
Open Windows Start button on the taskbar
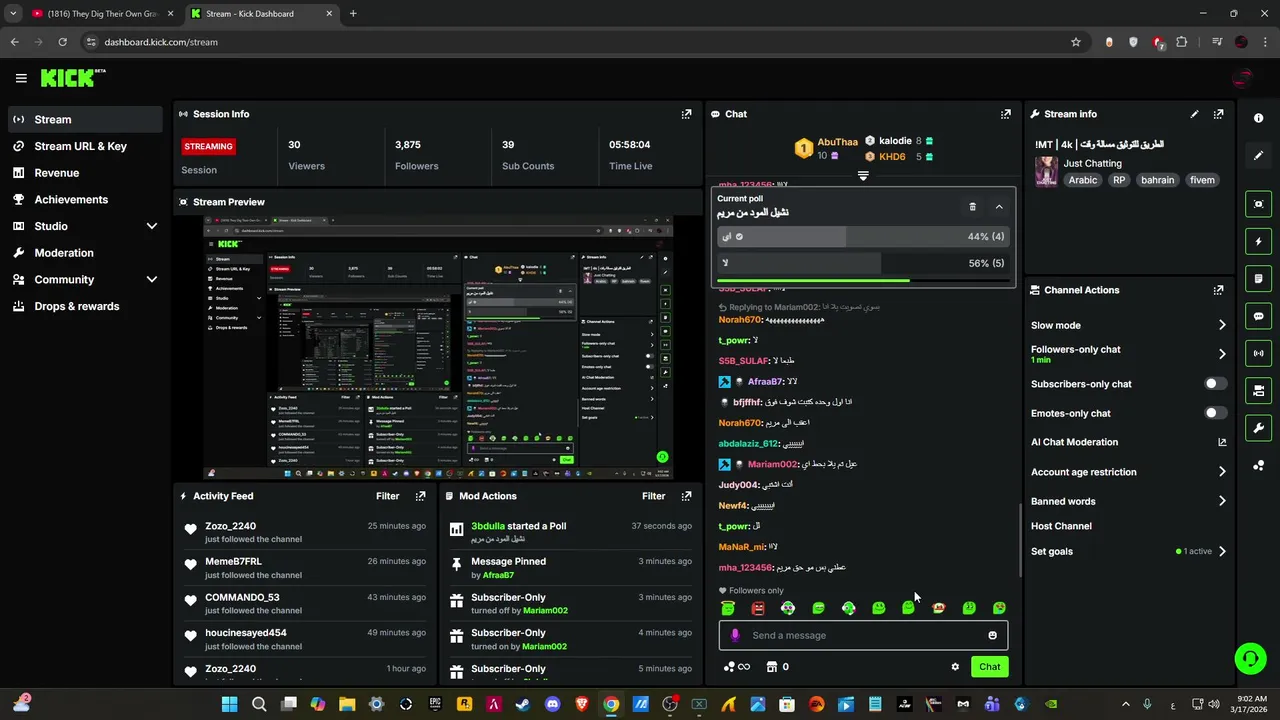(229, 704)
